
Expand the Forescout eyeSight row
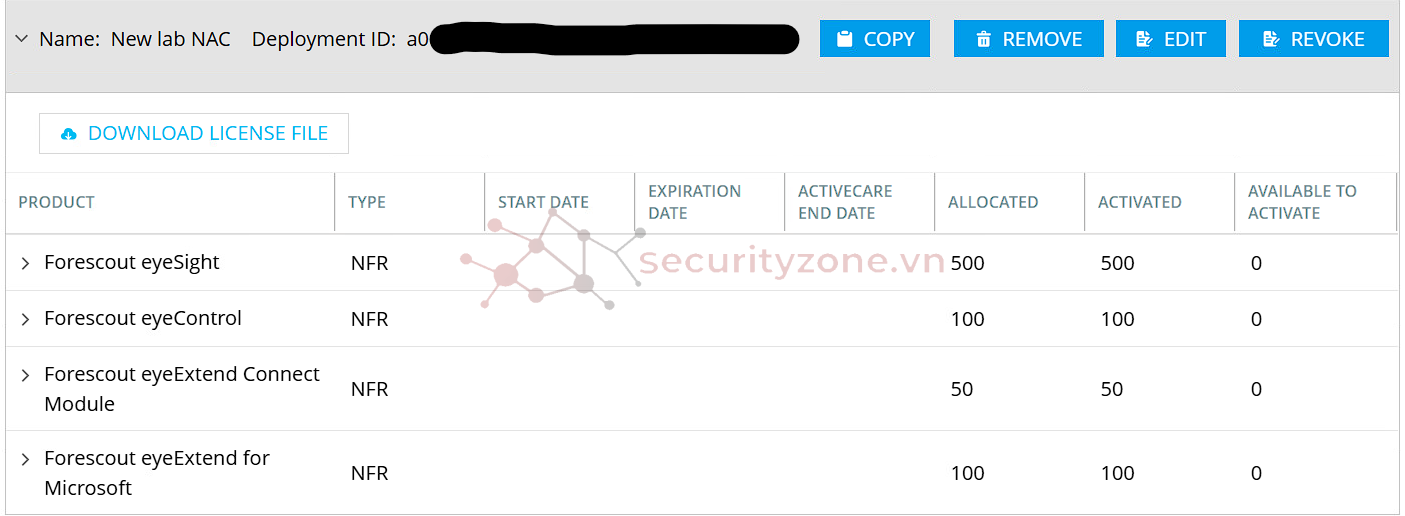pyautogui.click(x=26, y=263)
